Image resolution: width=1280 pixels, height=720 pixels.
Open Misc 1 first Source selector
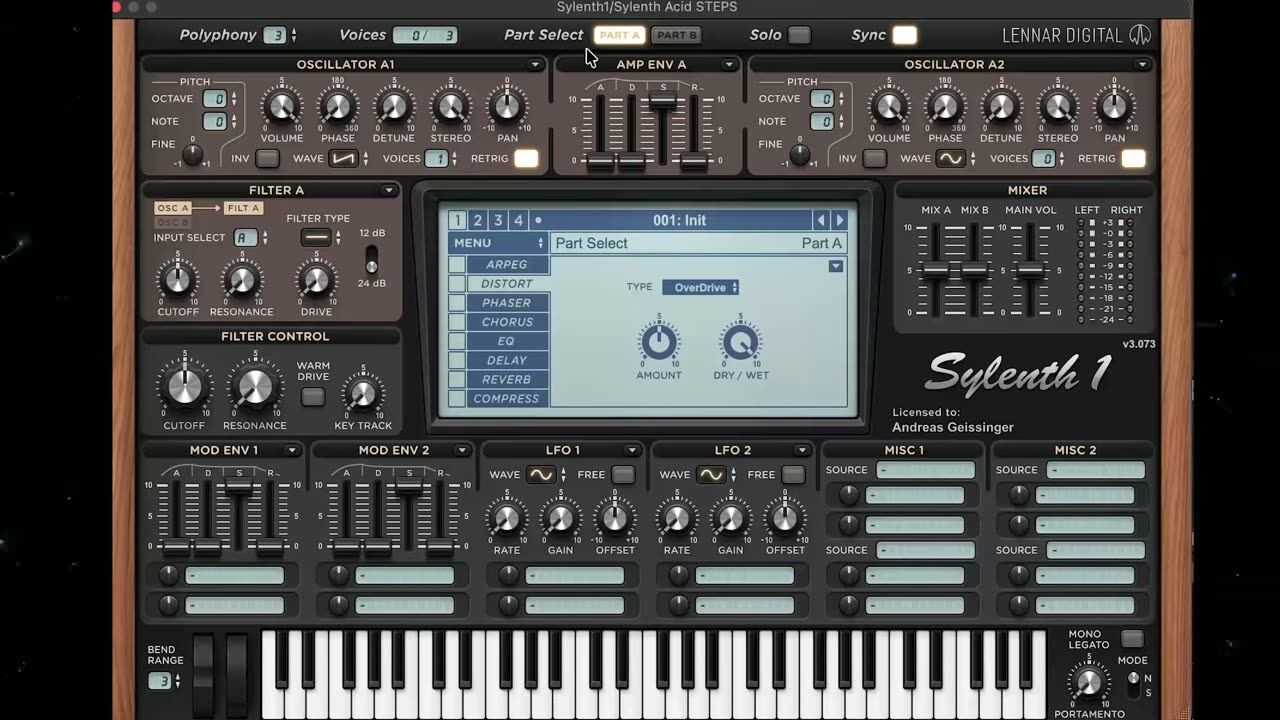(x=926, y=470)
